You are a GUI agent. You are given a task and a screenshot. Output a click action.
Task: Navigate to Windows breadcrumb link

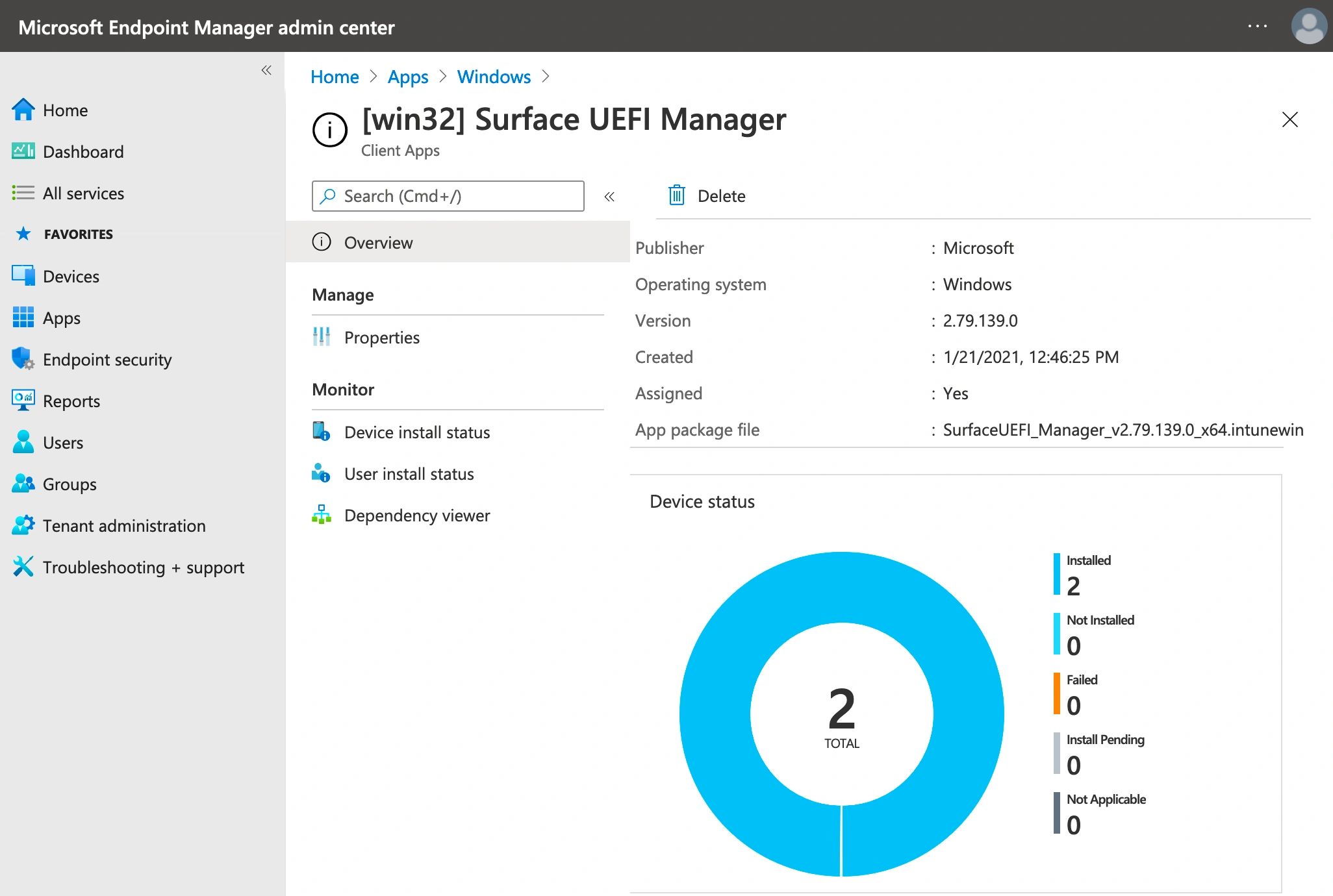coord(494,77)
